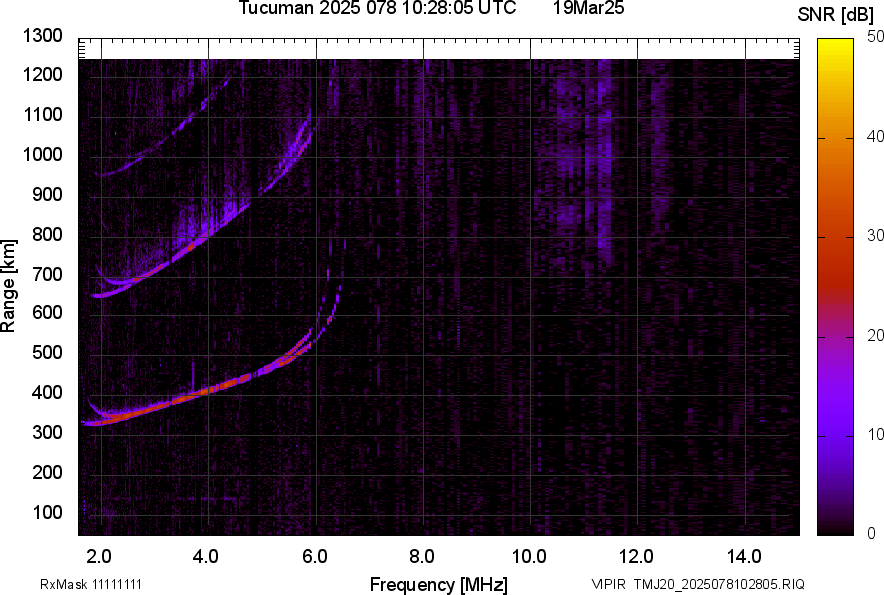Click the range tick label '900'
Image resolution: width=884 pixels, height=595 pixels.
[47, 195]
